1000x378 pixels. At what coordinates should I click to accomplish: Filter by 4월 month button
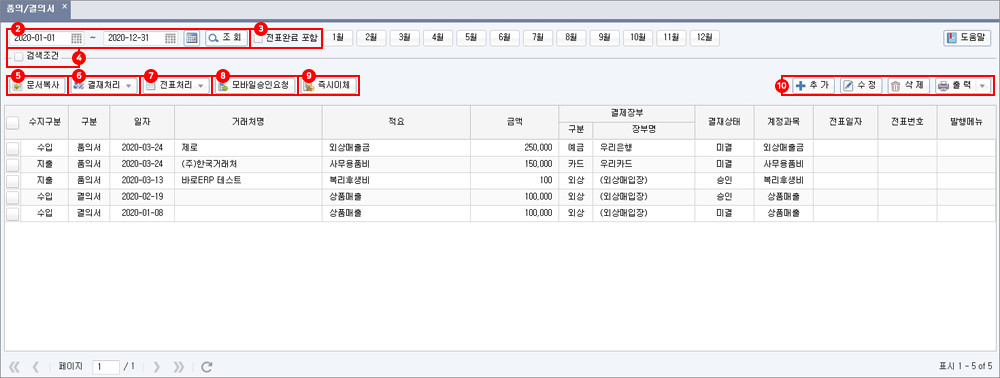coord(438,38)
